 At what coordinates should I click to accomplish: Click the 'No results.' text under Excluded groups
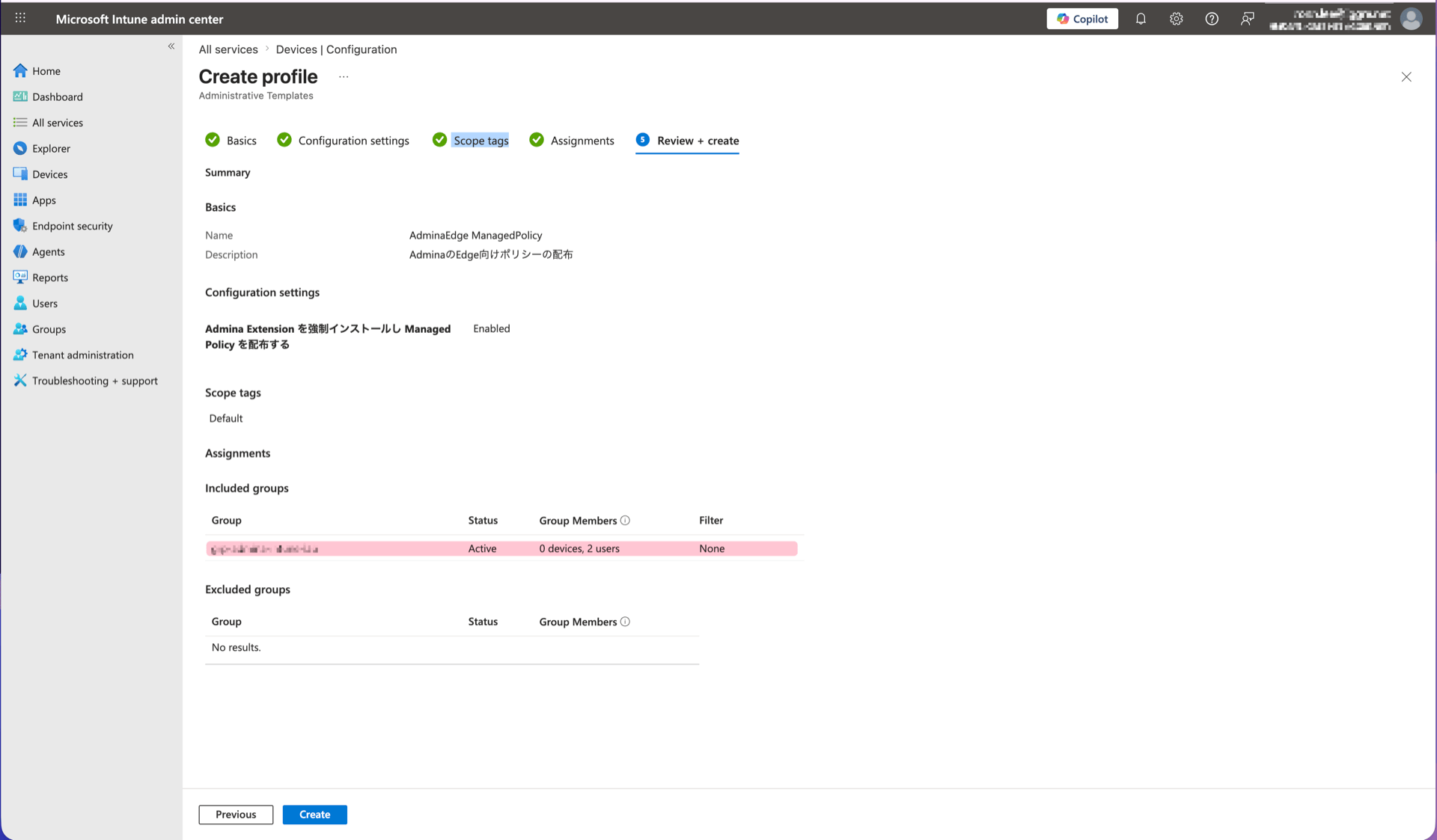(236, 648)
